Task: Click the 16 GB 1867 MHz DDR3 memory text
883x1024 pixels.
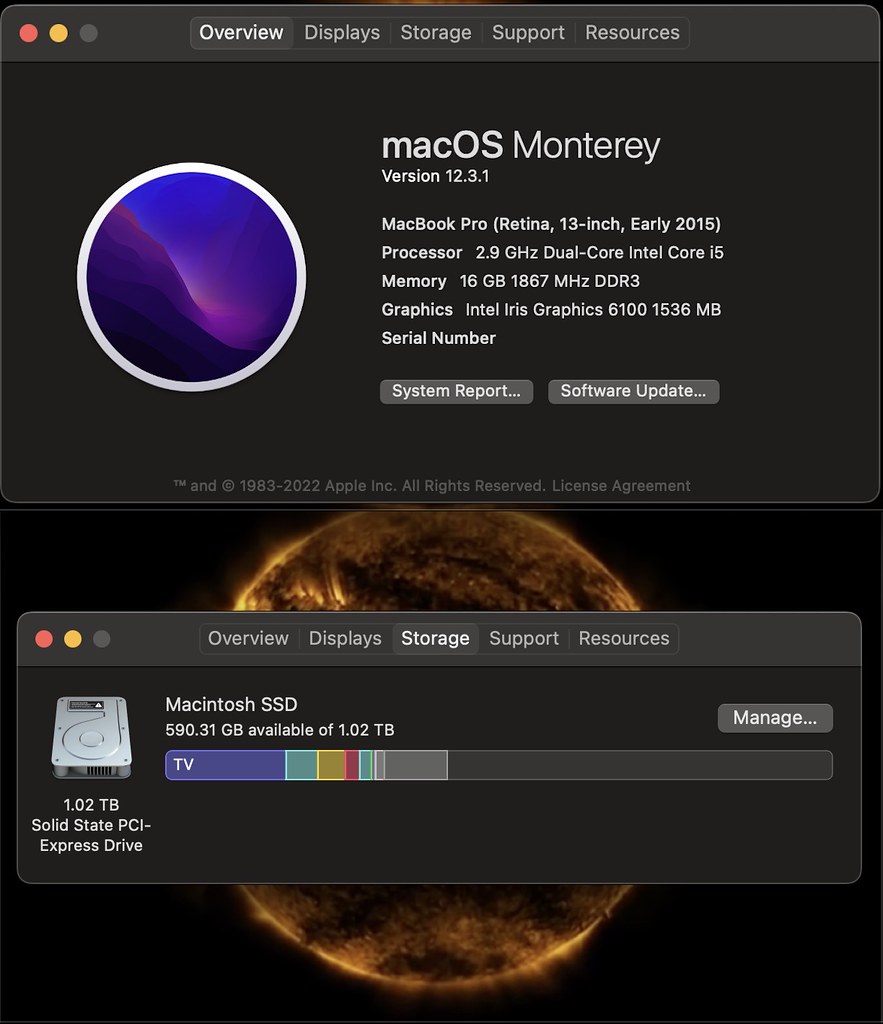Action: (x=549, y=281)
